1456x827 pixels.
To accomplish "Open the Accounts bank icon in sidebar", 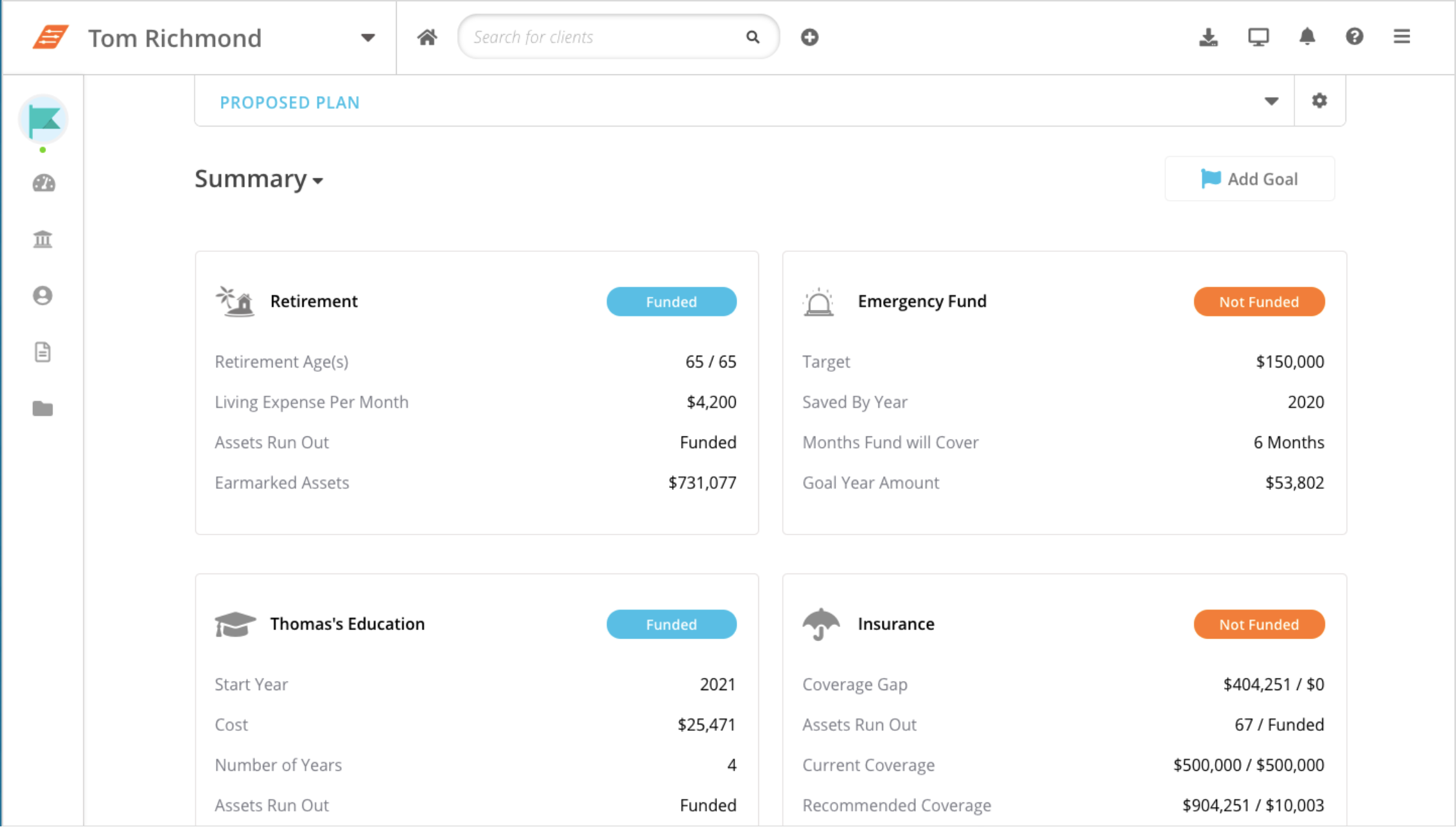I will pyautogui.click(x=43, y=239).
